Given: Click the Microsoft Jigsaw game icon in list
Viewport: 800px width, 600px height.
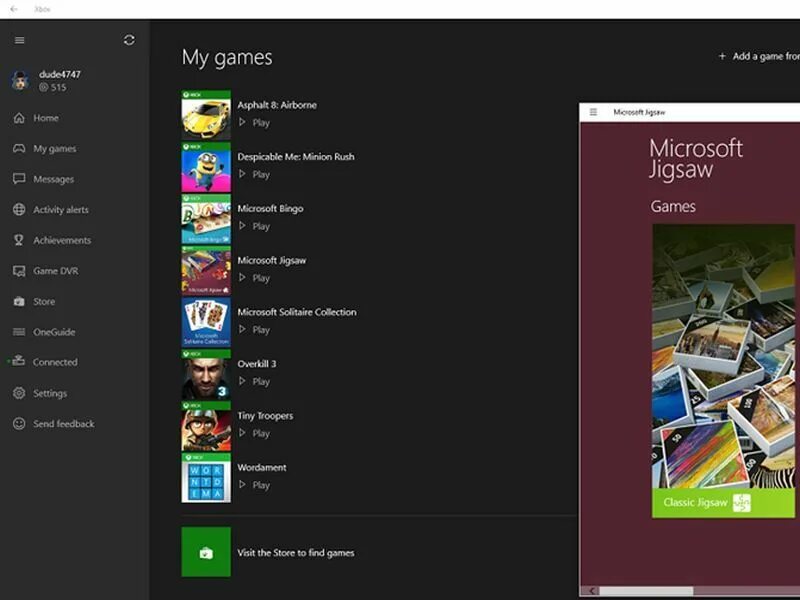Looking at the screenshot, I should click(x=206, y=270).
